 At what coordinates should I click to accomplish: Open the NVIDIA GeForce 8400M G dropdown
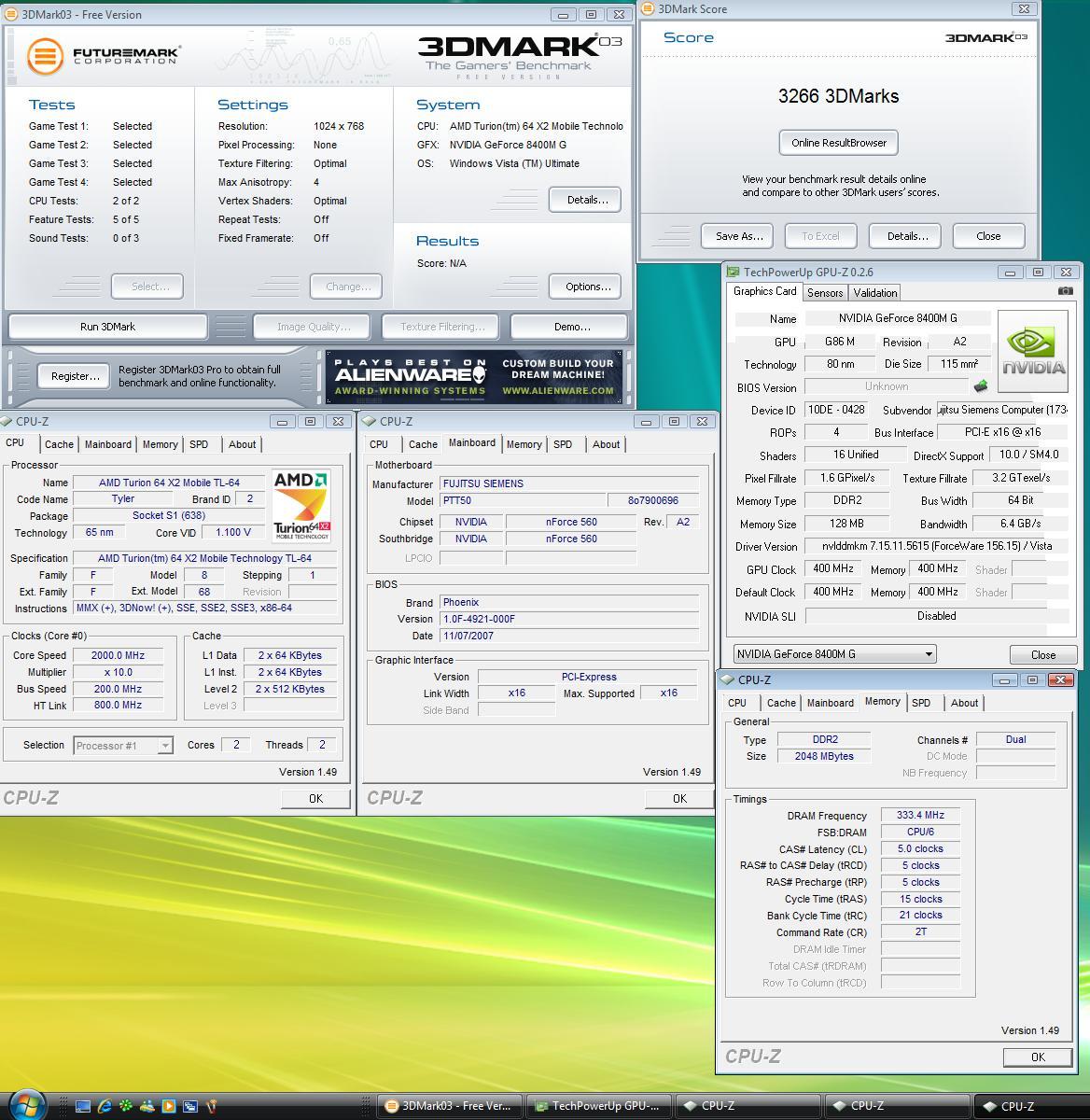pos(834,654)
